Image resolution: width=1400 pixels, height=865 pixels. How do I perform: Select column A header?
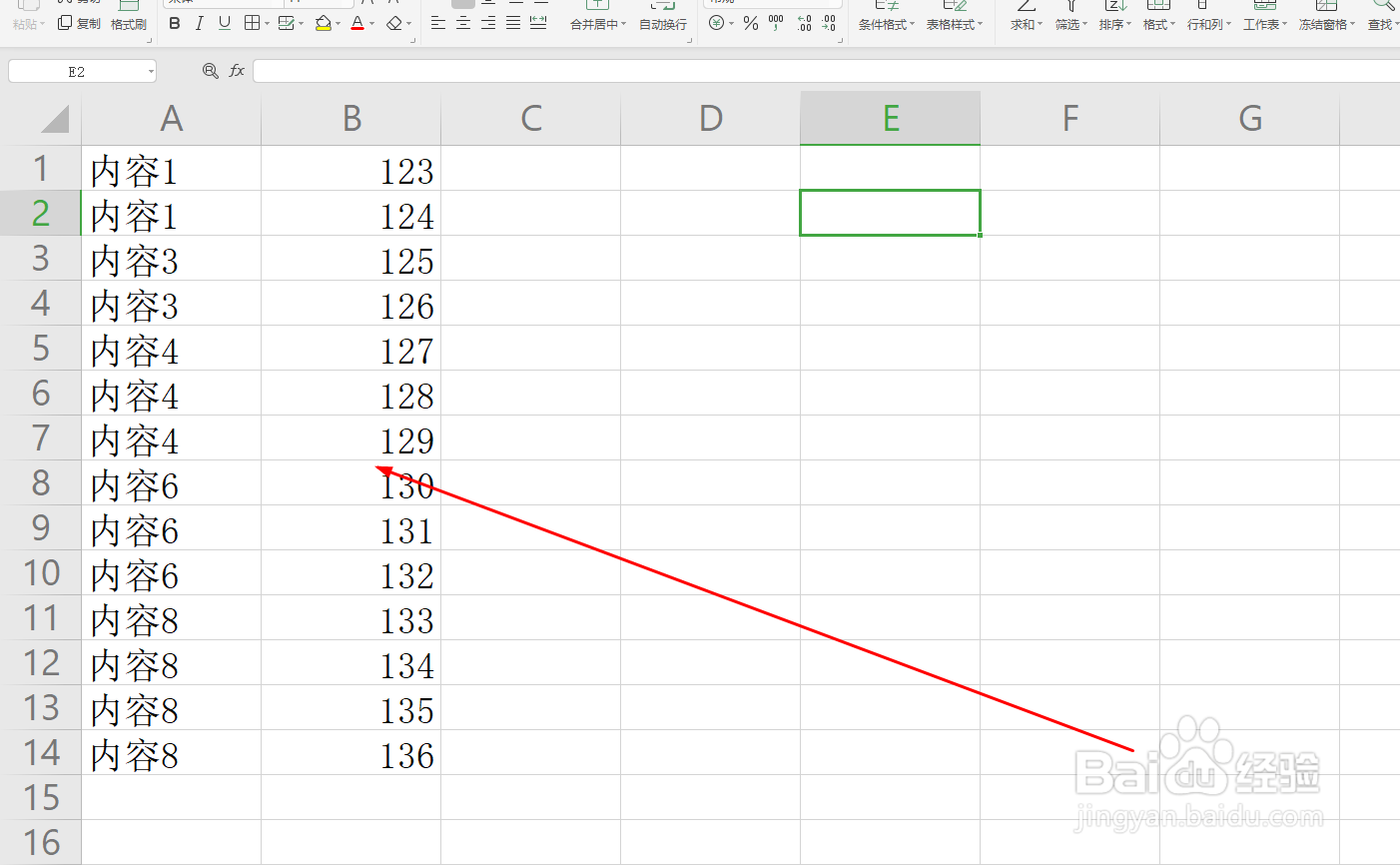(x=172, y=119)
